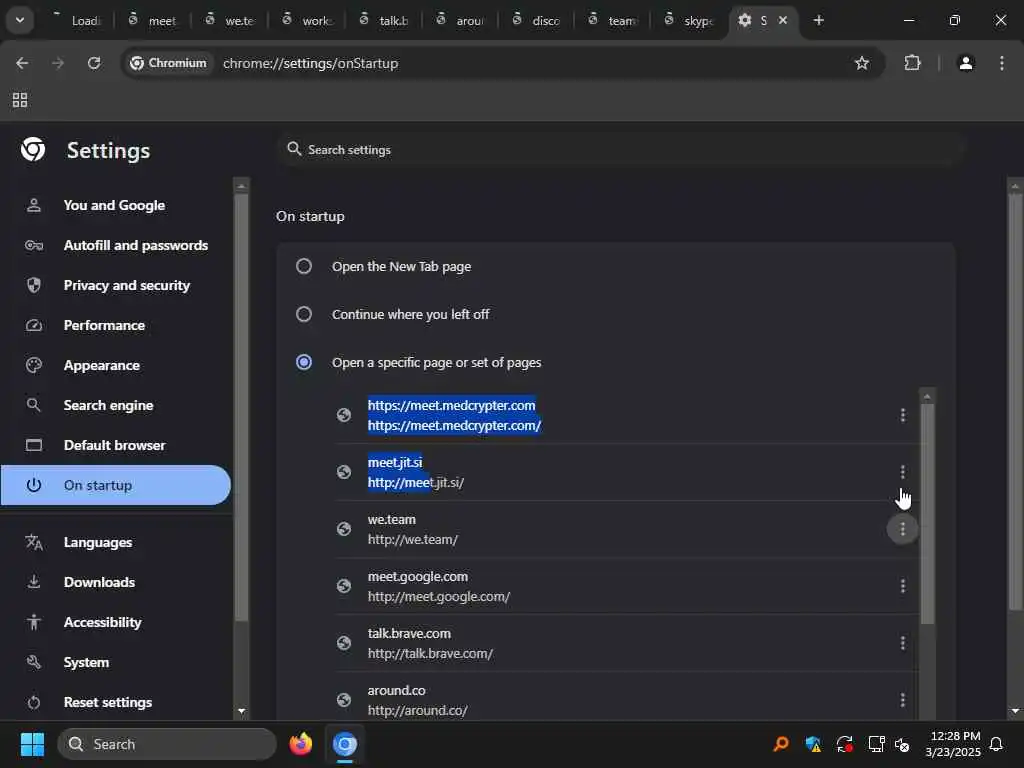Image resolution: width=1024 pixels, height=768 pixels.
Task: Switch to the meet tab
Action: [153, 20]
